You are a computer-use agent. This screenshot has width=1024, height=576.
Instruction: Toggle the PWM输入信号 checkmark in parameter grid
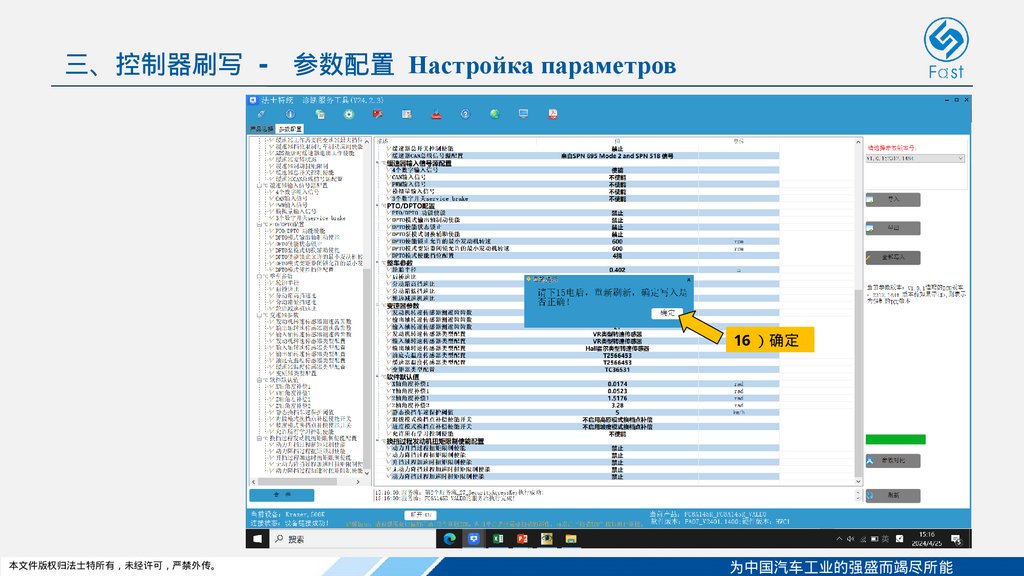(389, 184)
